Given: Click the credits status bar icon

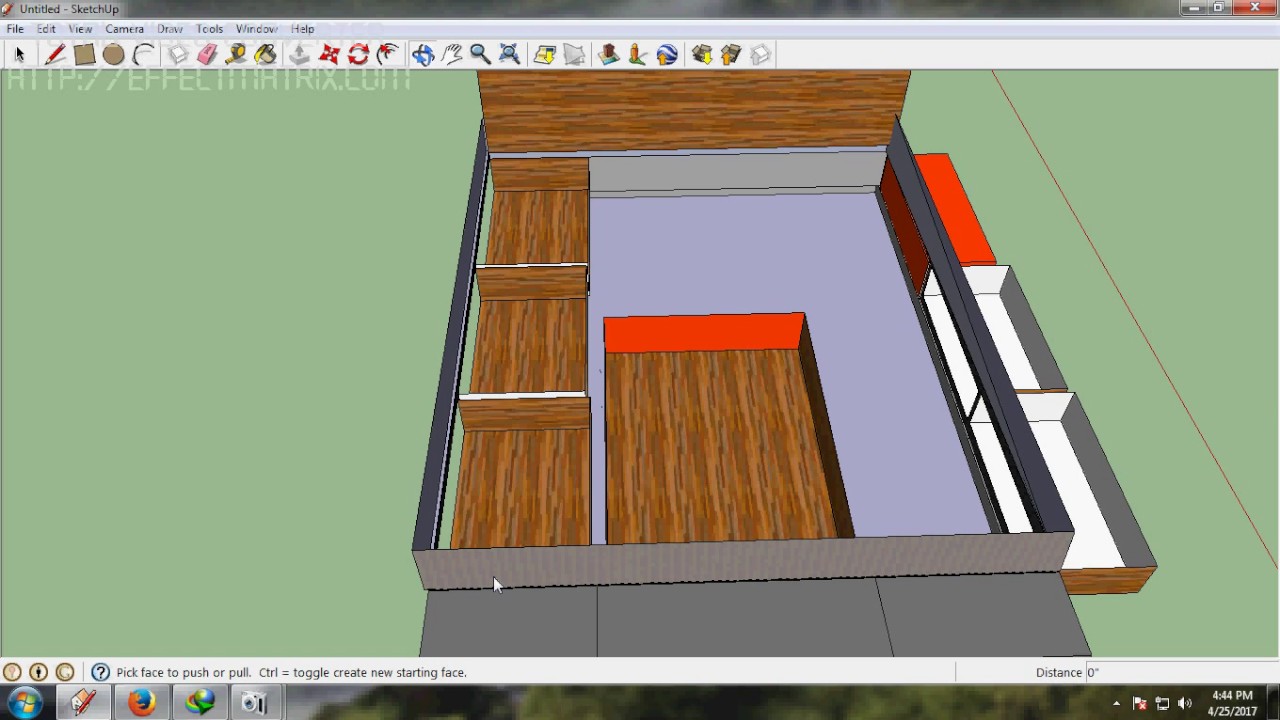Looking at the screenshot, I should tap(38, 672).
